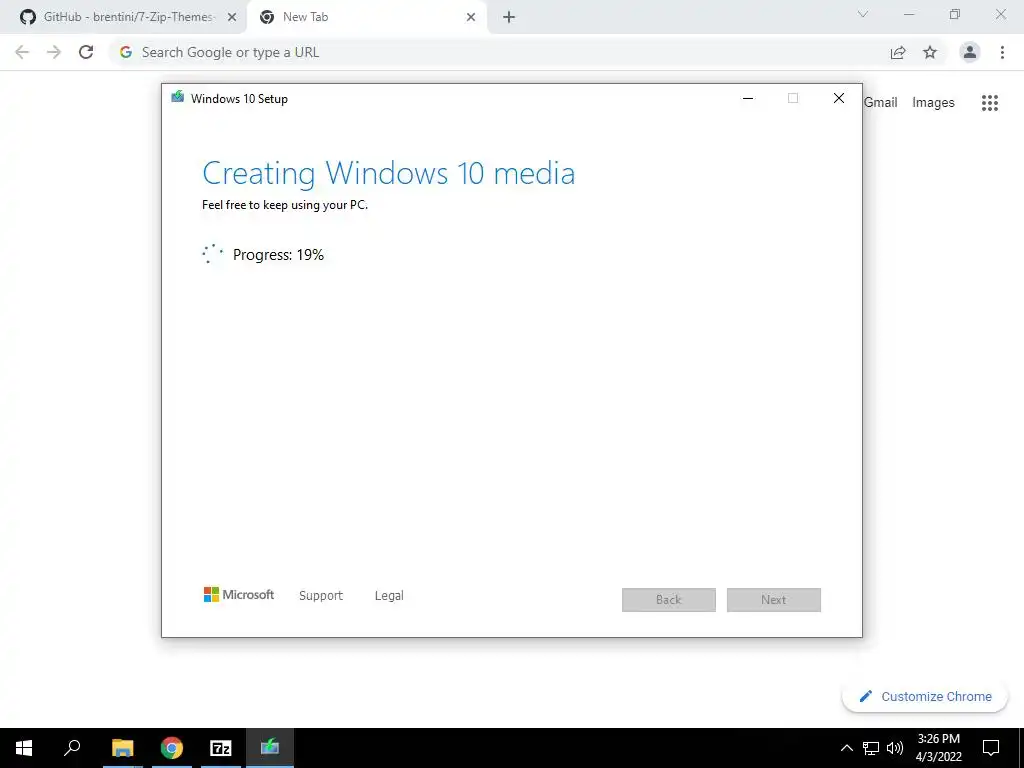Open the Legal link in setup
This screenshot has height=768, width=1024.
pyautogui.click(x=389, y=596)
